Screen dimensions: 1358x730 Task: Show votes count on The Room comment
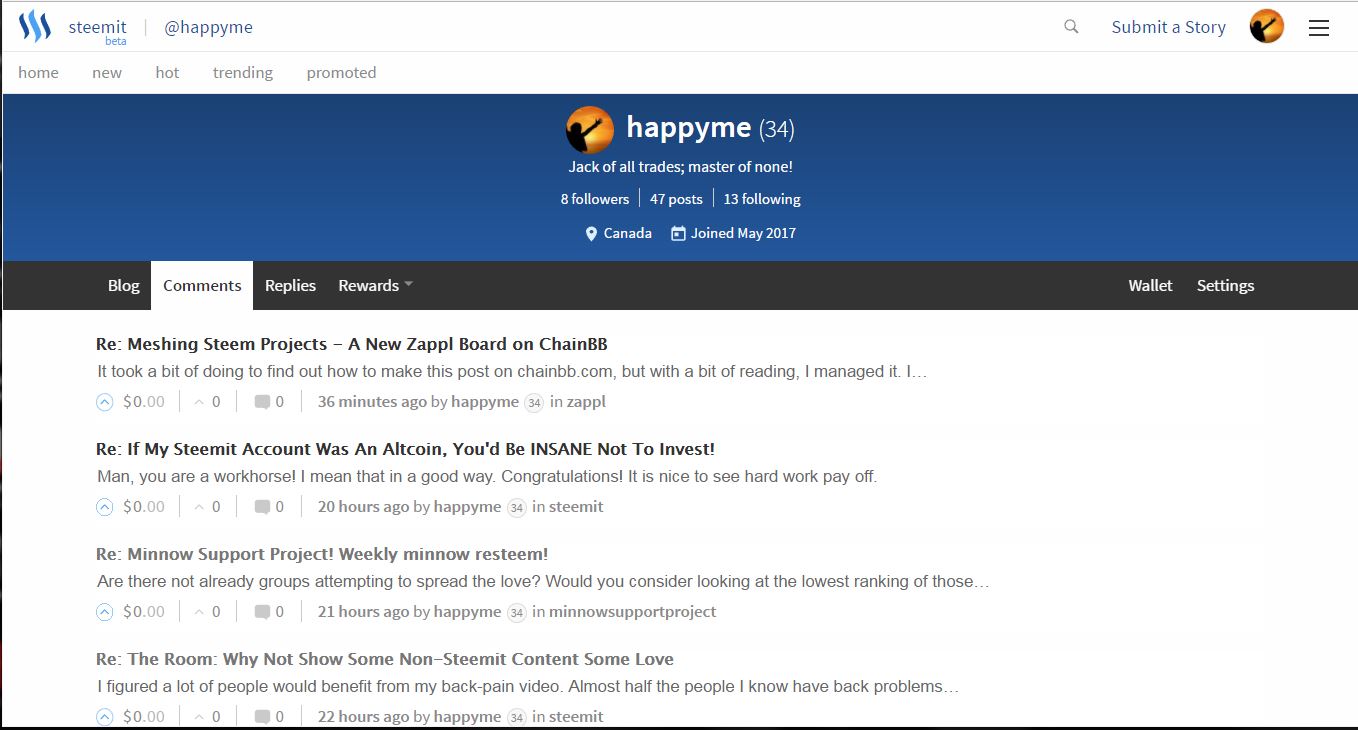click(207, 717)
